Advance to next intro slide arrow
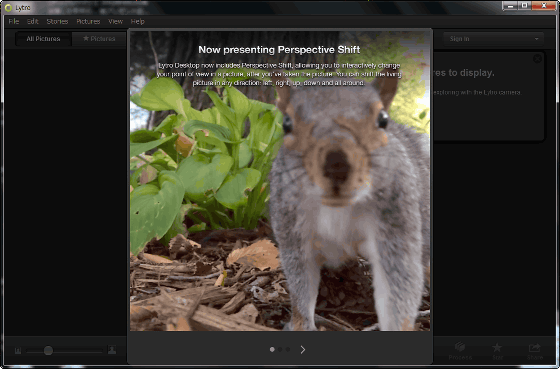 [x=302, y=350]
